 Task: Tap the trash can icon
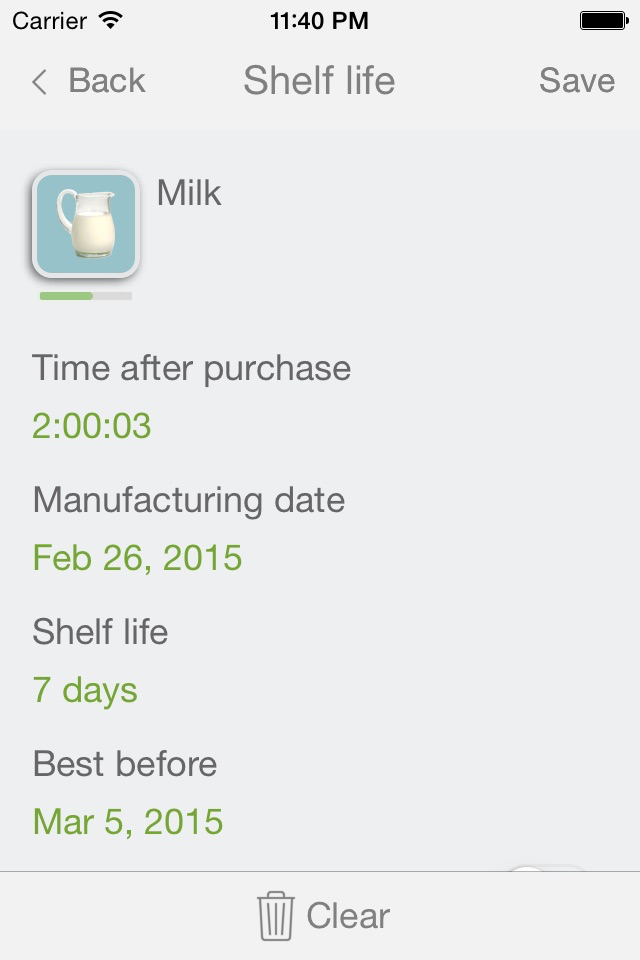[x=275, y=916]
